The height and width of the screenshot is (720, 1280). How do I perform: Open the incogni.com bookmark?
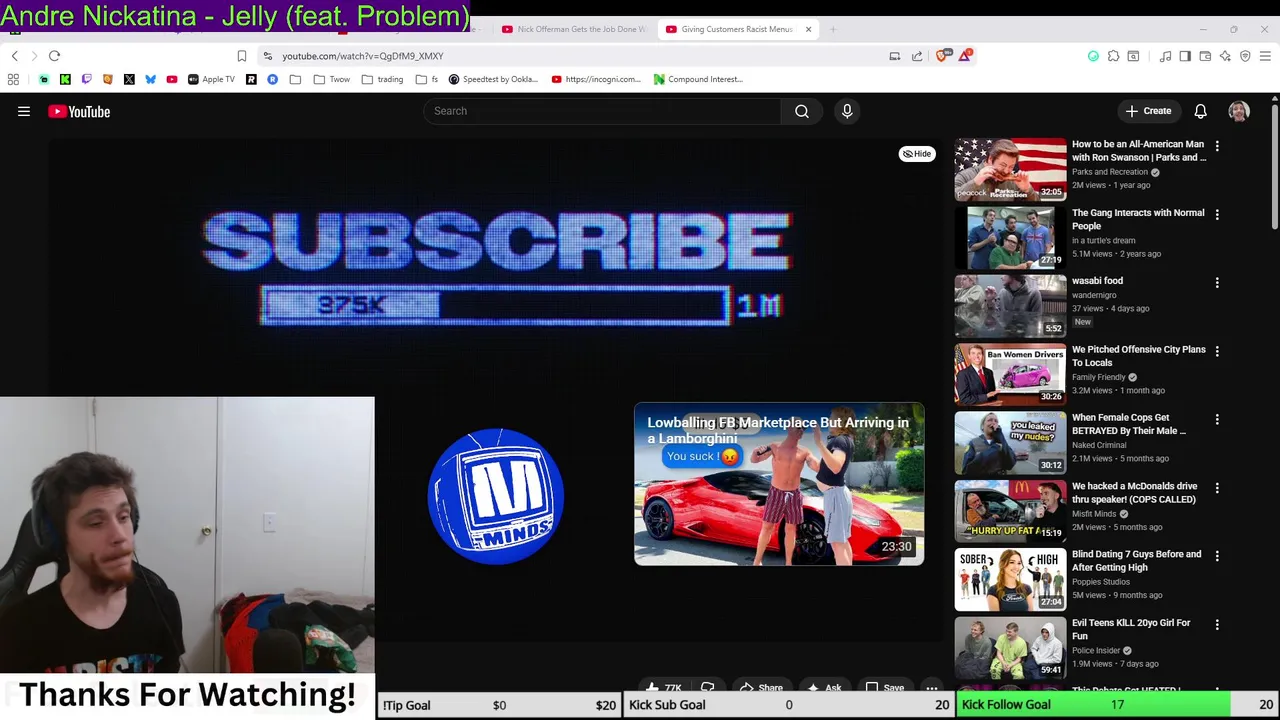point(596,79)
